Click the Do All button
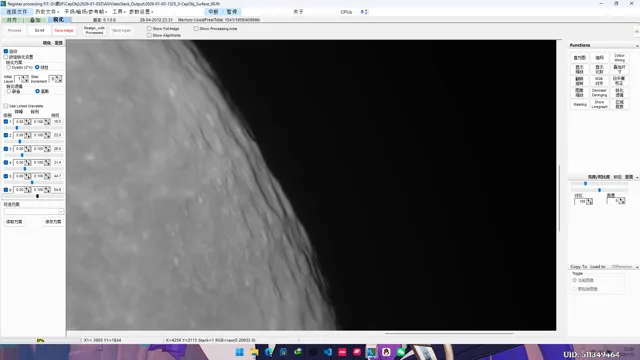The height and width of the screenshot is (360, 640). tap(39, 30)
